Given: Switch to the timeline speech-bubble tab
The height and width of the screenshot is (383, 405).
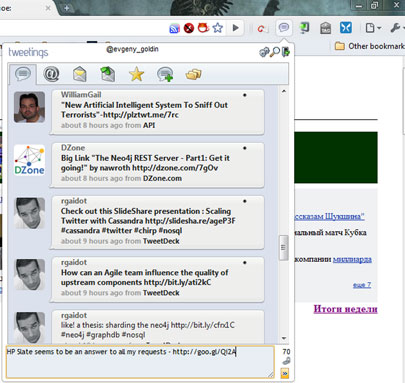Looking at the screenshot, I should click(23, 74).
